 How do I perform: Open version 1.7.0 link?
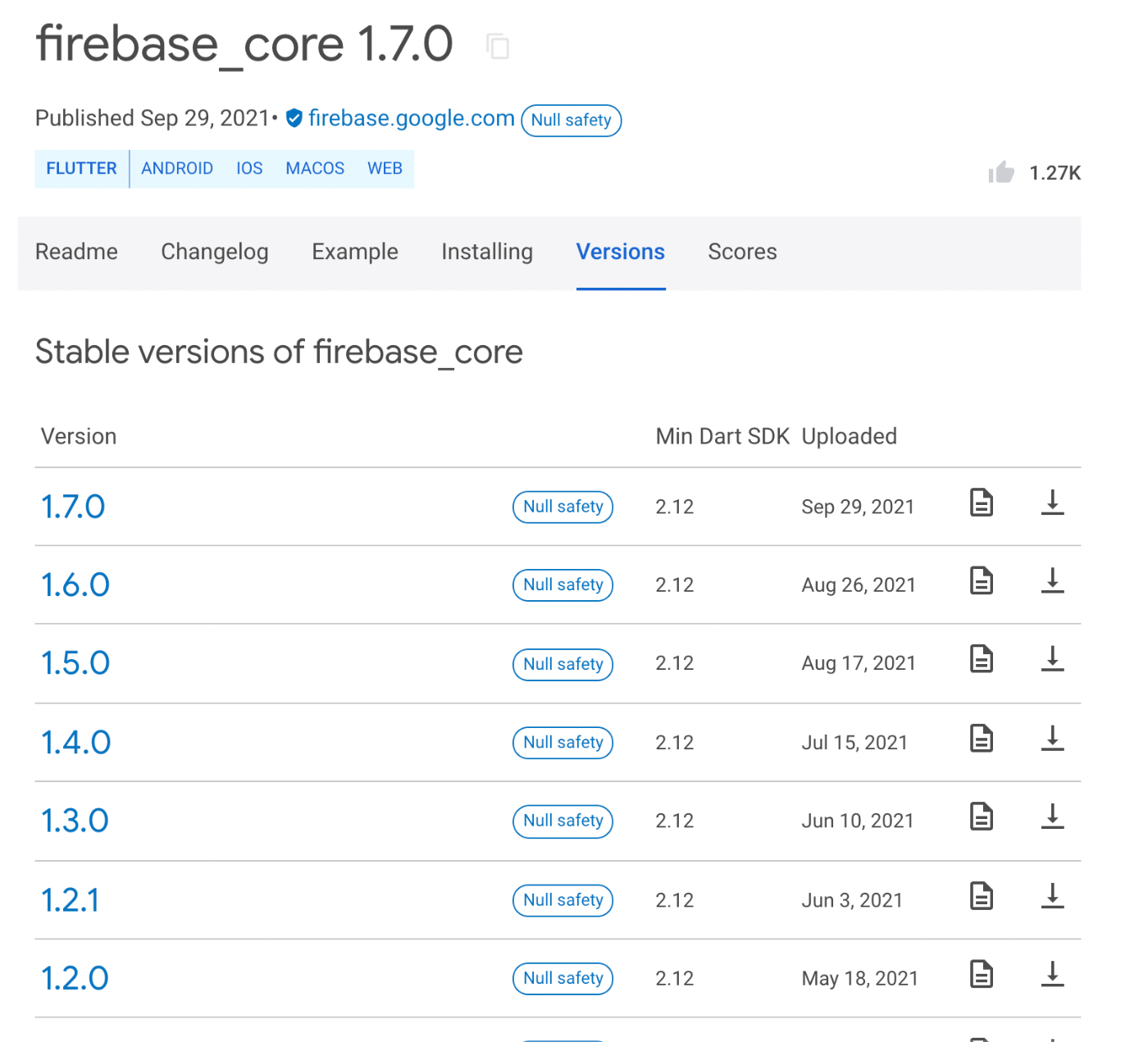tap(73, 507)
